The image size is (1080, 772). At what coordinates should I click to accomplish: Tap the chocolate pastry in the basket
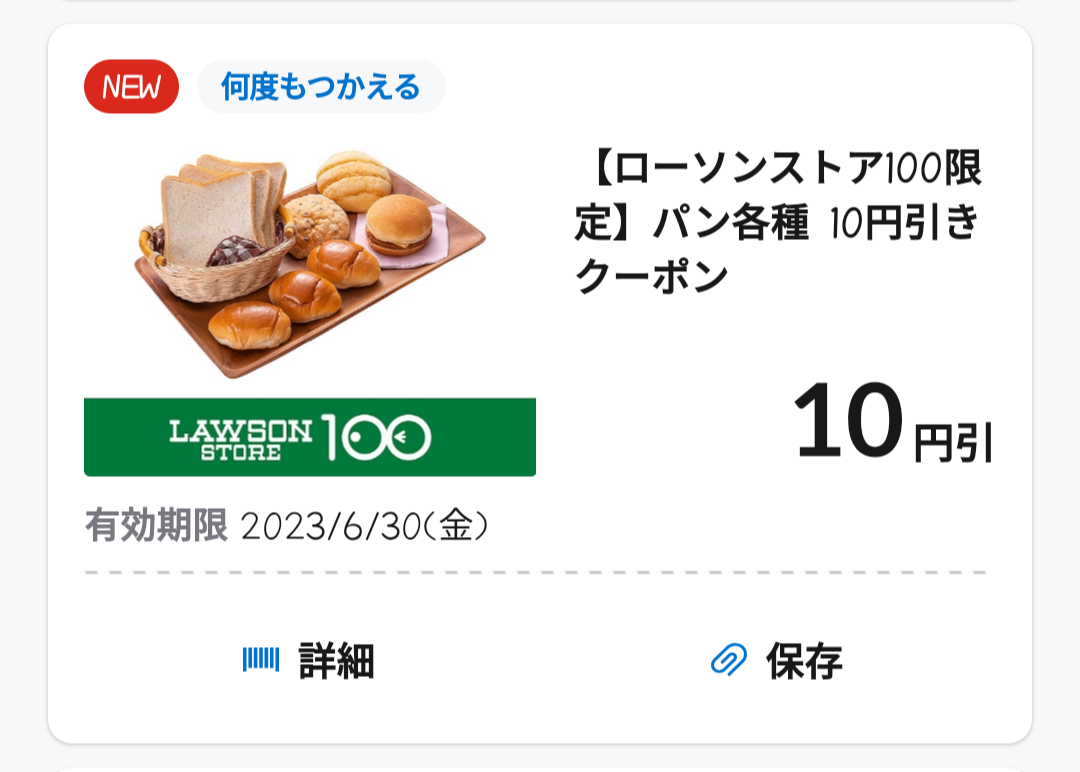tap(236, 251)
